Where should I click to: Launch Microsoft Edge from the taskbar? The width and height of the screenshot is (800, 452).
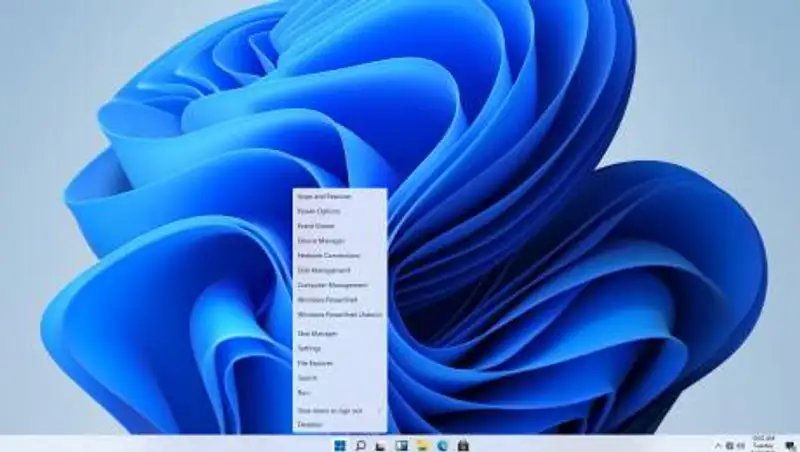pos(442,446)
